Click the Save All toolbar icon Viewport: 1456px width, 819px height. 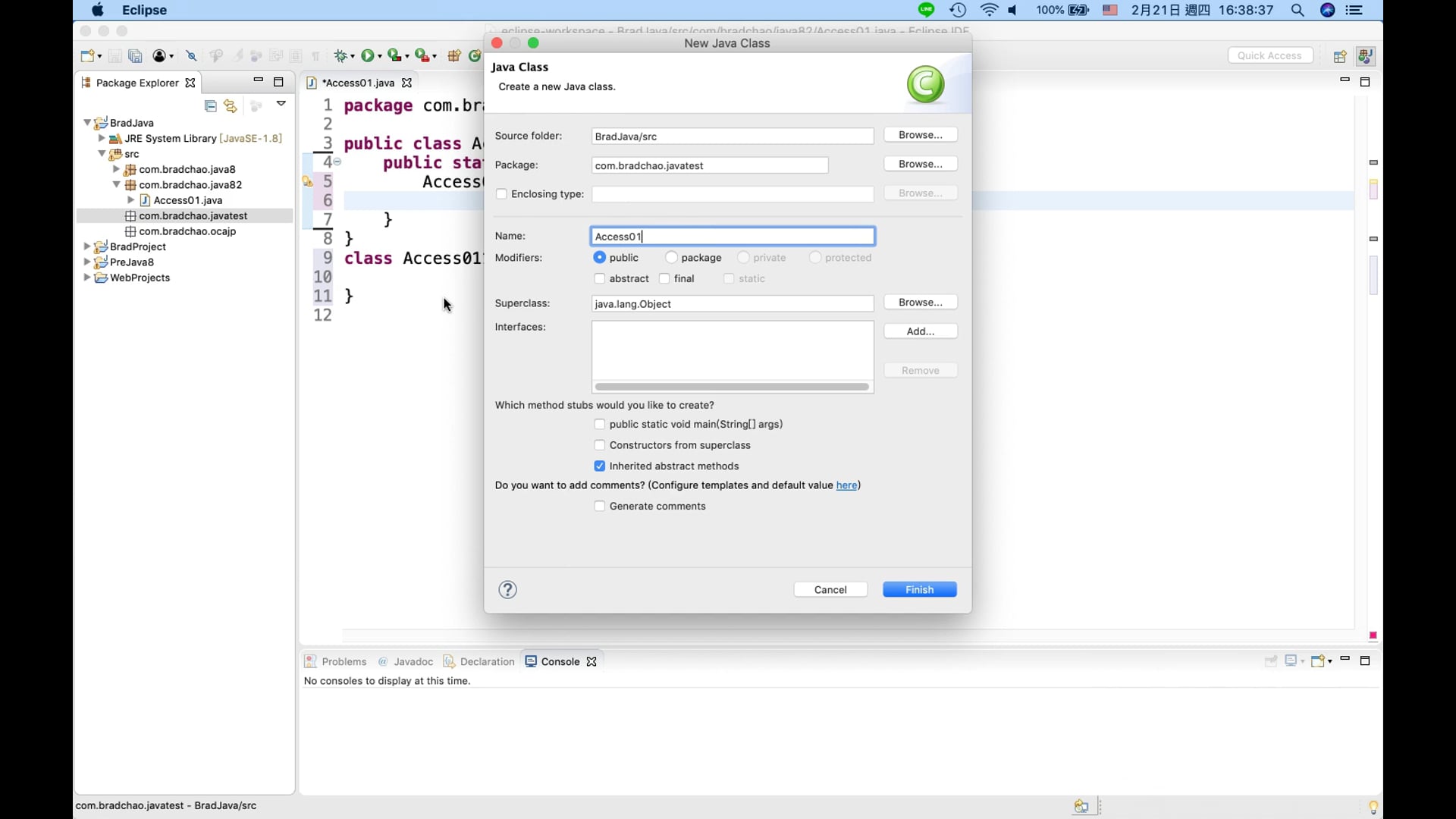tap(136, 56)
